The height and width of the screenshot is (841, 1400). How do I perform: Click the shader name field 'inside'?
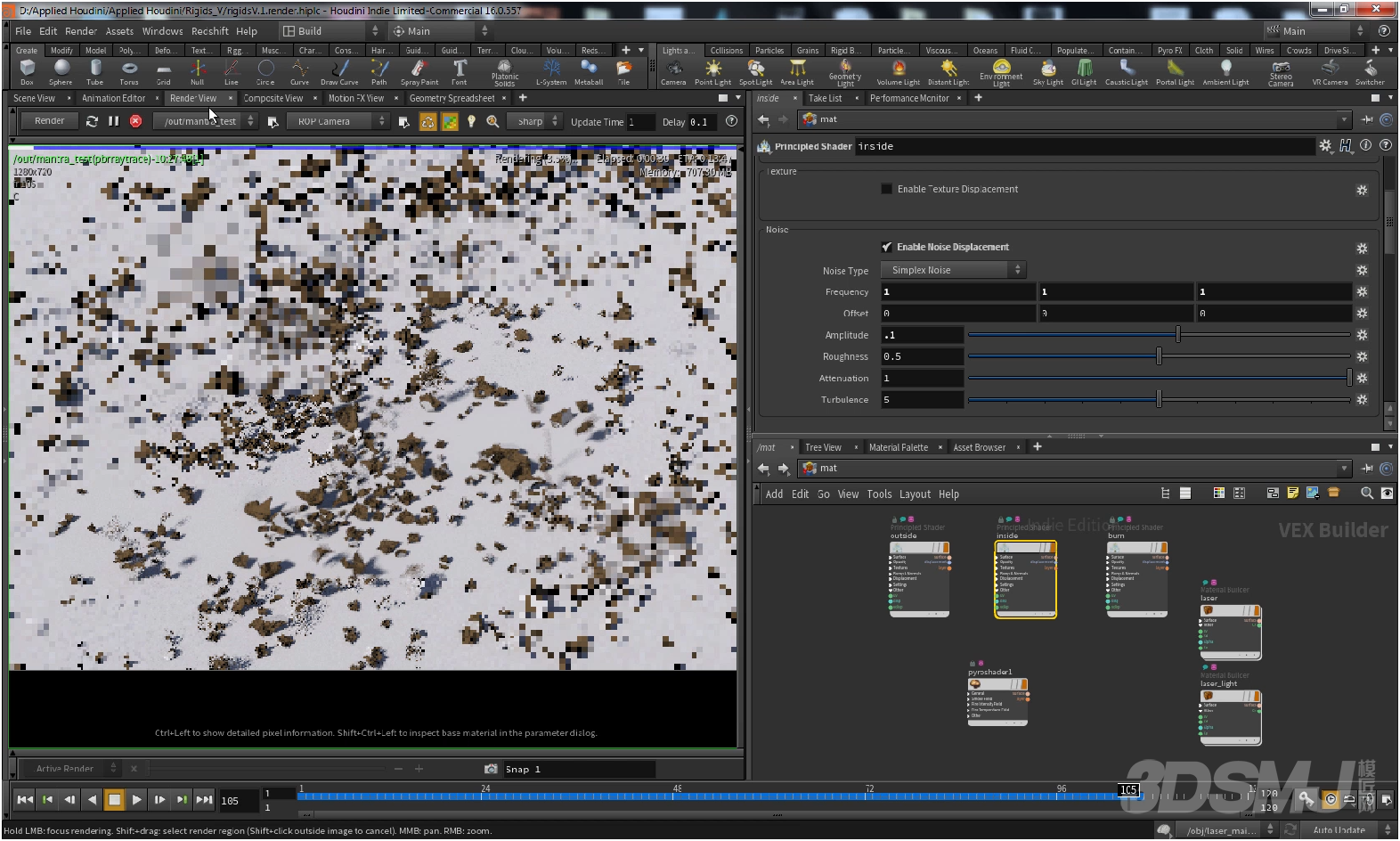[1085, 146]
